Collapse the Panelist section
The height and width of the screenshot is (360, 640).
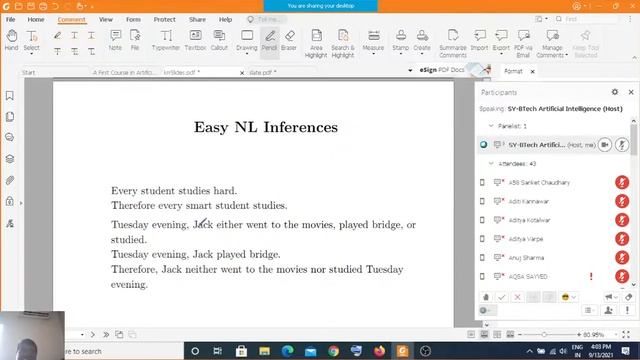[x=491, y=126]
